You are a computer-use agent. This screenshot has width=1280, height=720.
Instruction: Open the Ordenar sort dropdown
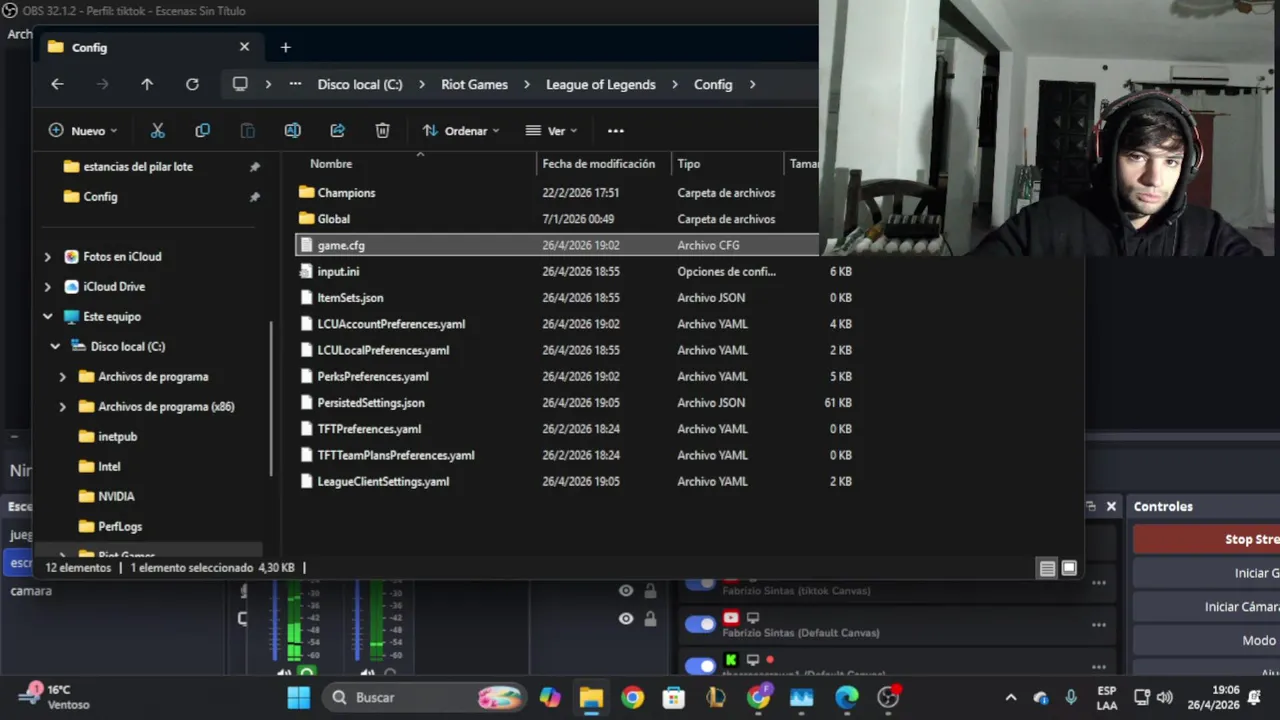click(x=461, y=131)
